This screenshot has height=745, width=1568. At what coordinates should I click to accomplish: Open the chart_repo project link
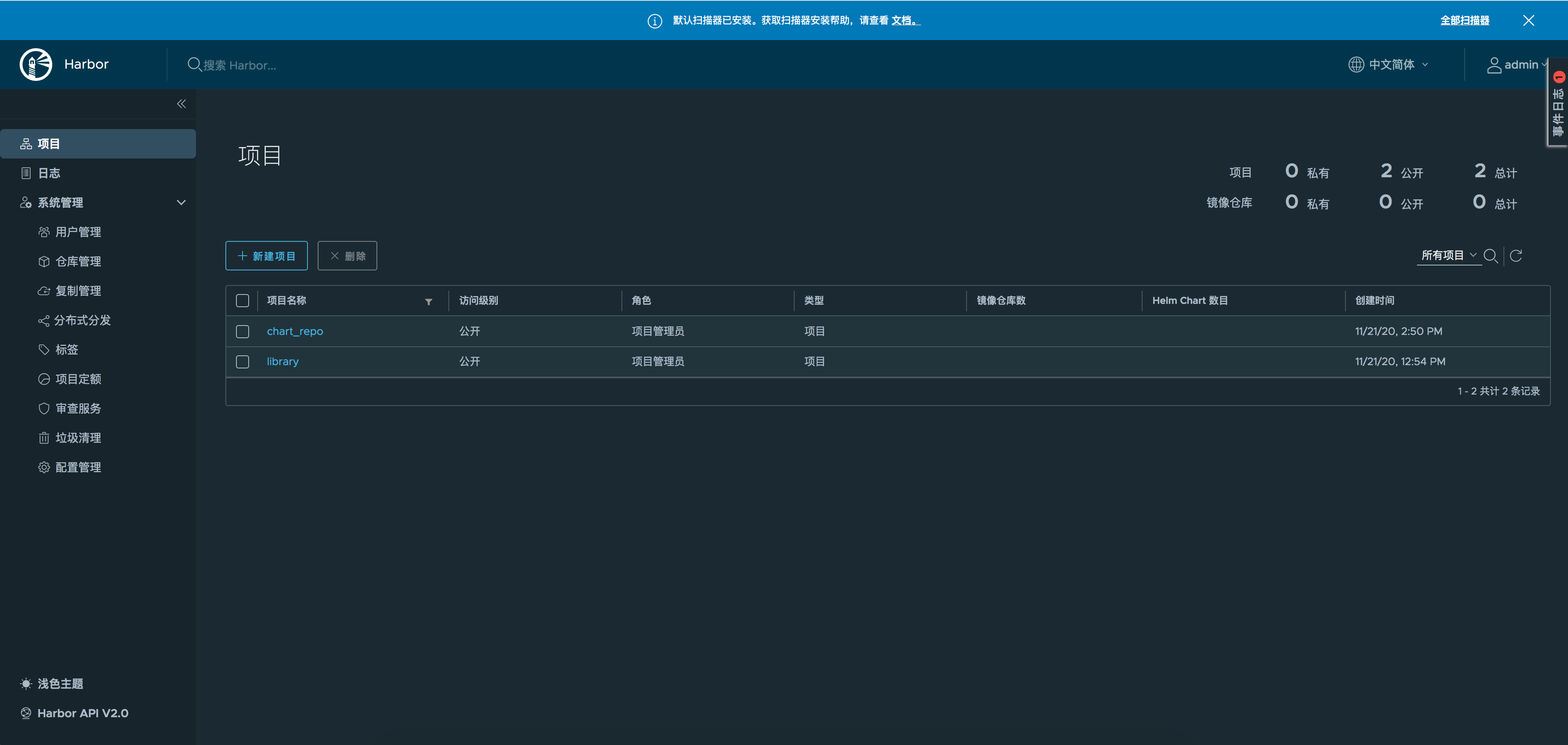coord(294,332)
